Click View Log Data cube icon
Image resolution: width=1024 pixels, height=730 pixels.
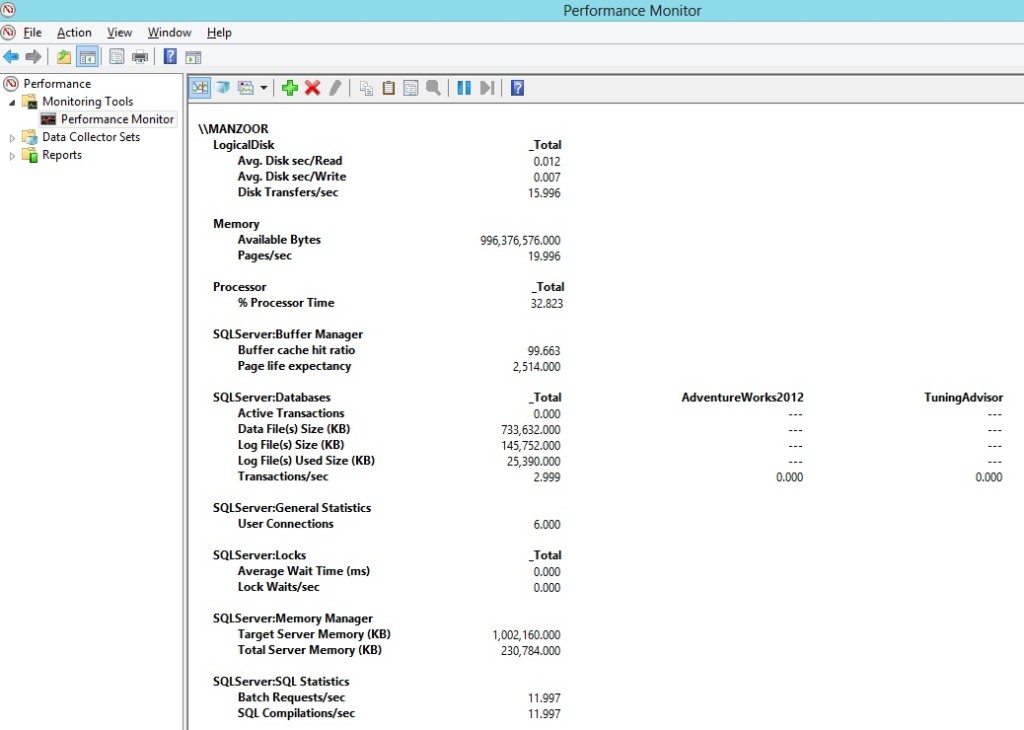pyautogui.click(x=222, y=87)
